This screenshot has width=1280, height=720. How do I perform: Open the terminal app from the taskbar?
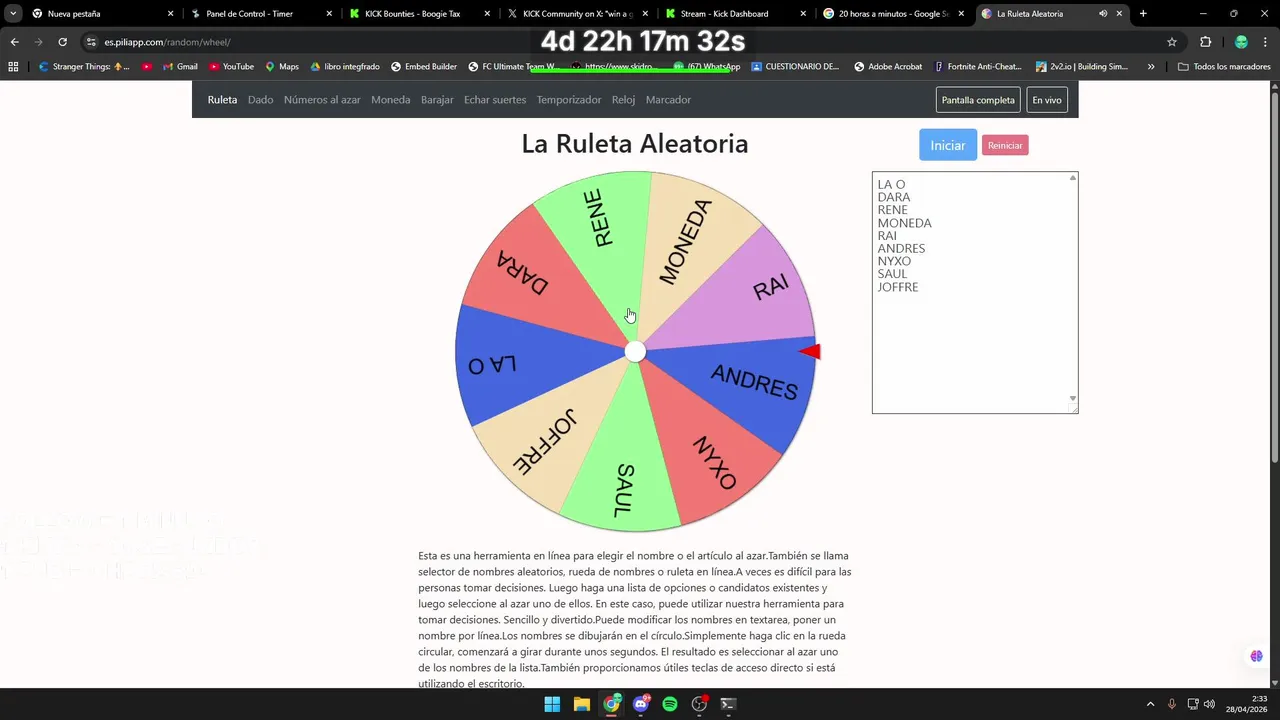pos(729,704)
